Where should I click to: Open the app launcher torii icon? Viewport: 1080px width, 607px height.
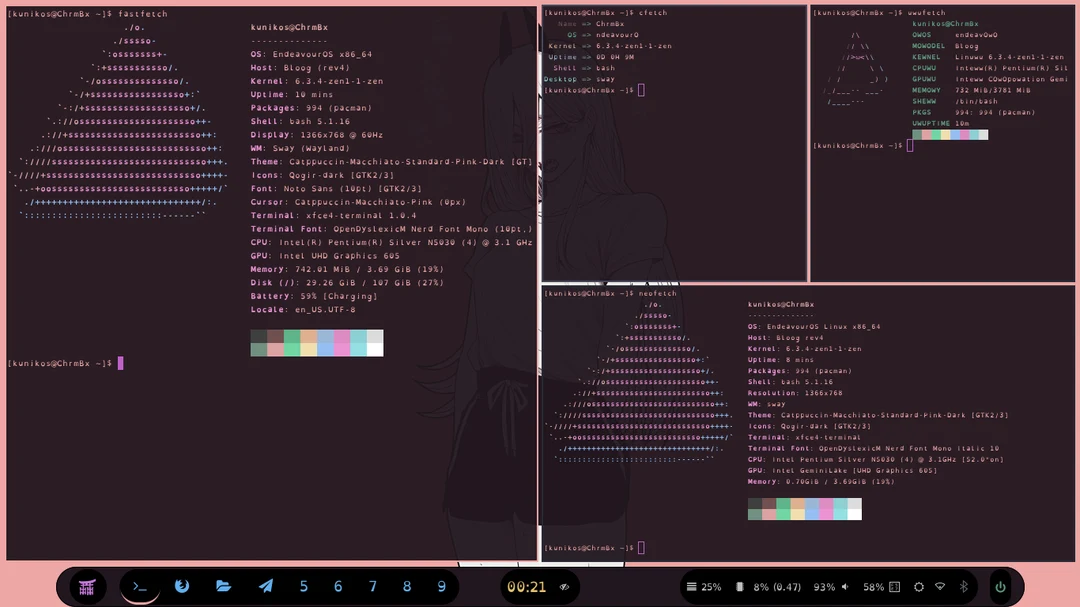[x=86, y=587]
